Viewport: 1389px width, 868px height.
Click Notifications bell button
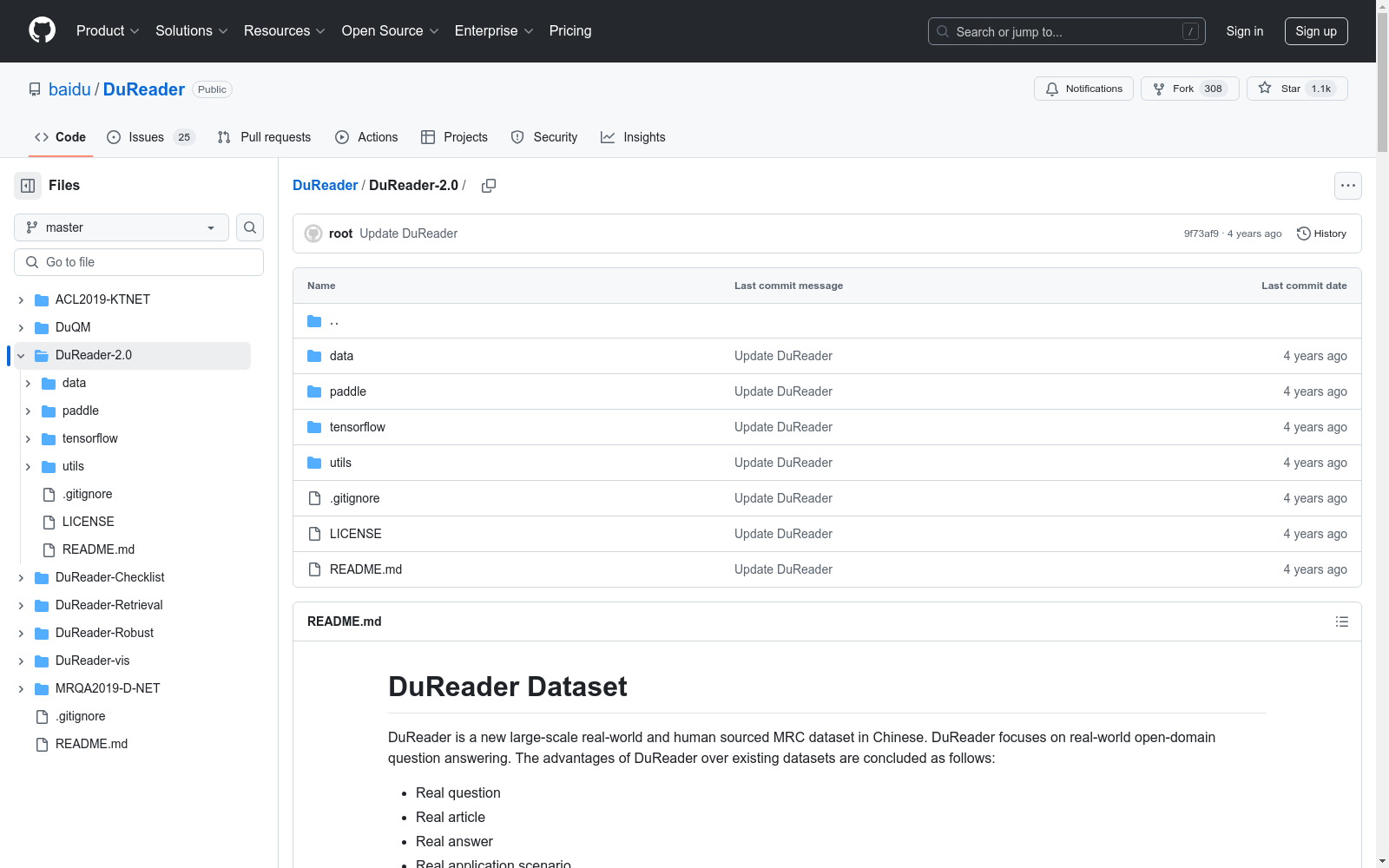[1083, 89]
